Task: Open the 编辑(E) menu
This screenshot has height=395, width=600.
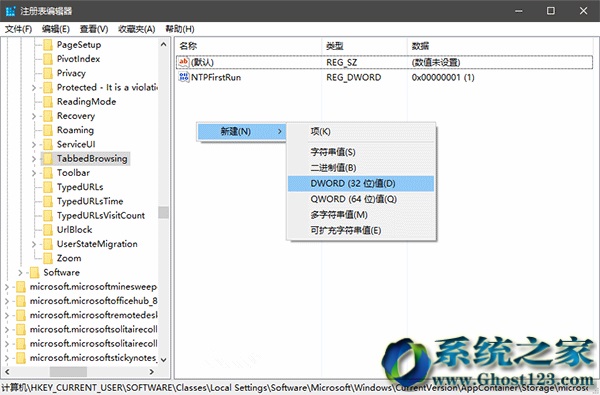Action: (x=55, y=29)
